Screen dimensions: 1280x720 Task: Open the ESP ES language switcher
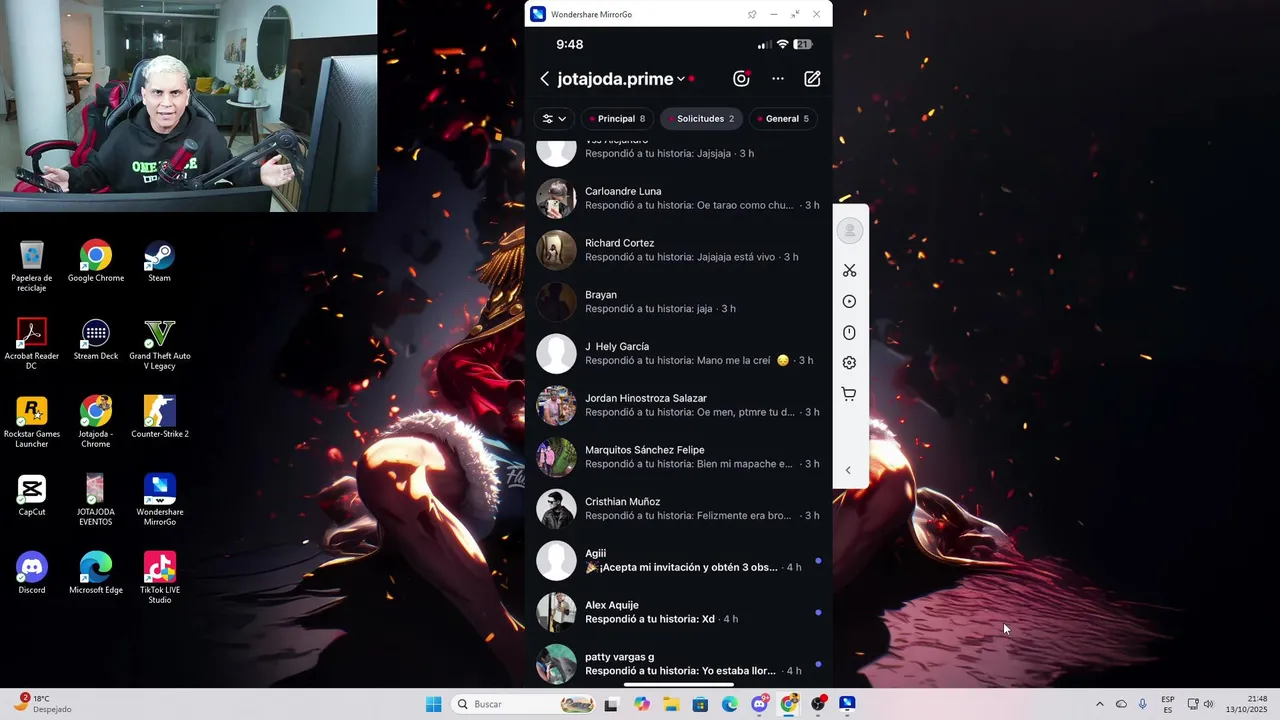coord(1168,704)
